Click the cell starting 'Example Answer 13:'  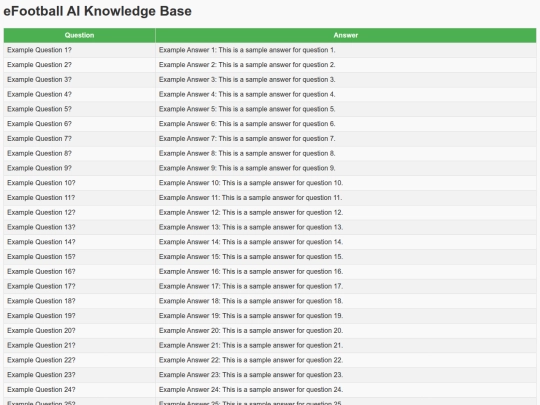(x=346, y=227)
